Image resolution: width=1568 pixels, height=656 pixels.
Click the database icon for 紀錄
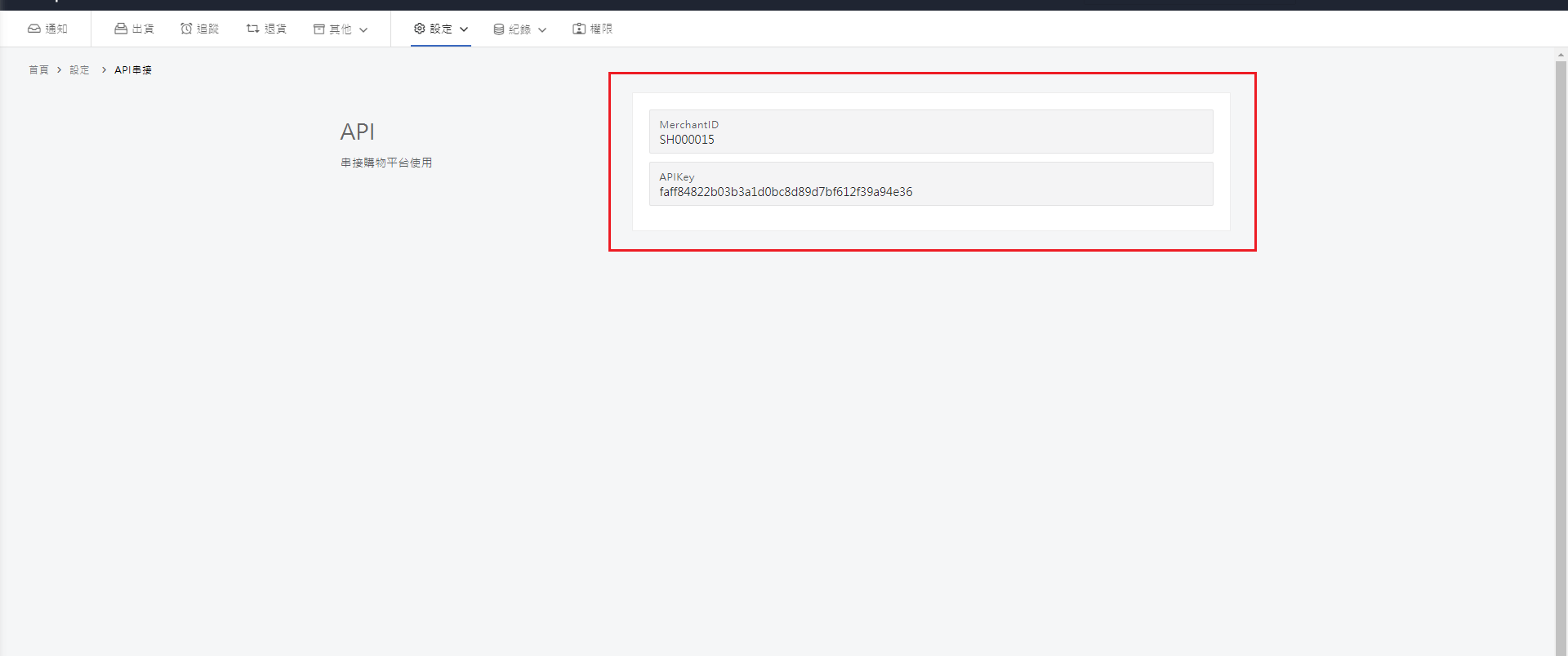(498, 29)
